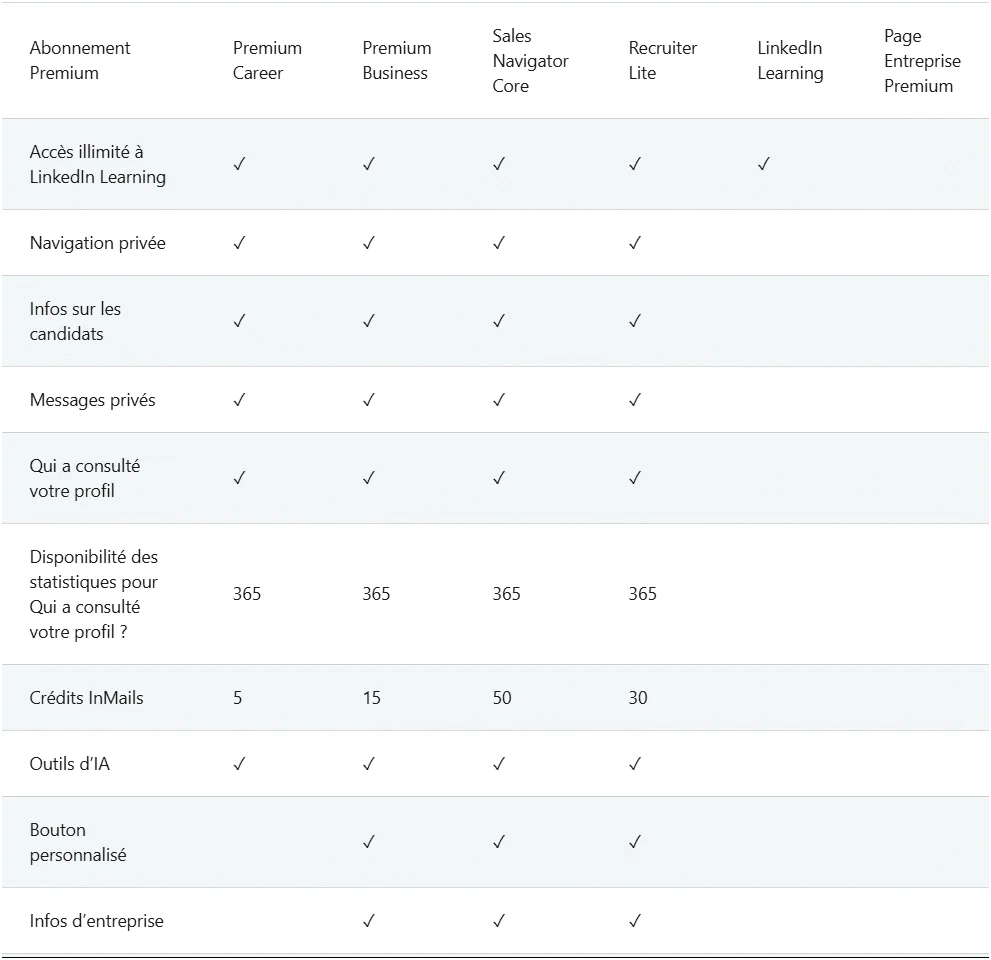The height and width of the screenshot is (960, 991).
Task: Click the Page Entreprise Premium column header
Action: [922, 61]
